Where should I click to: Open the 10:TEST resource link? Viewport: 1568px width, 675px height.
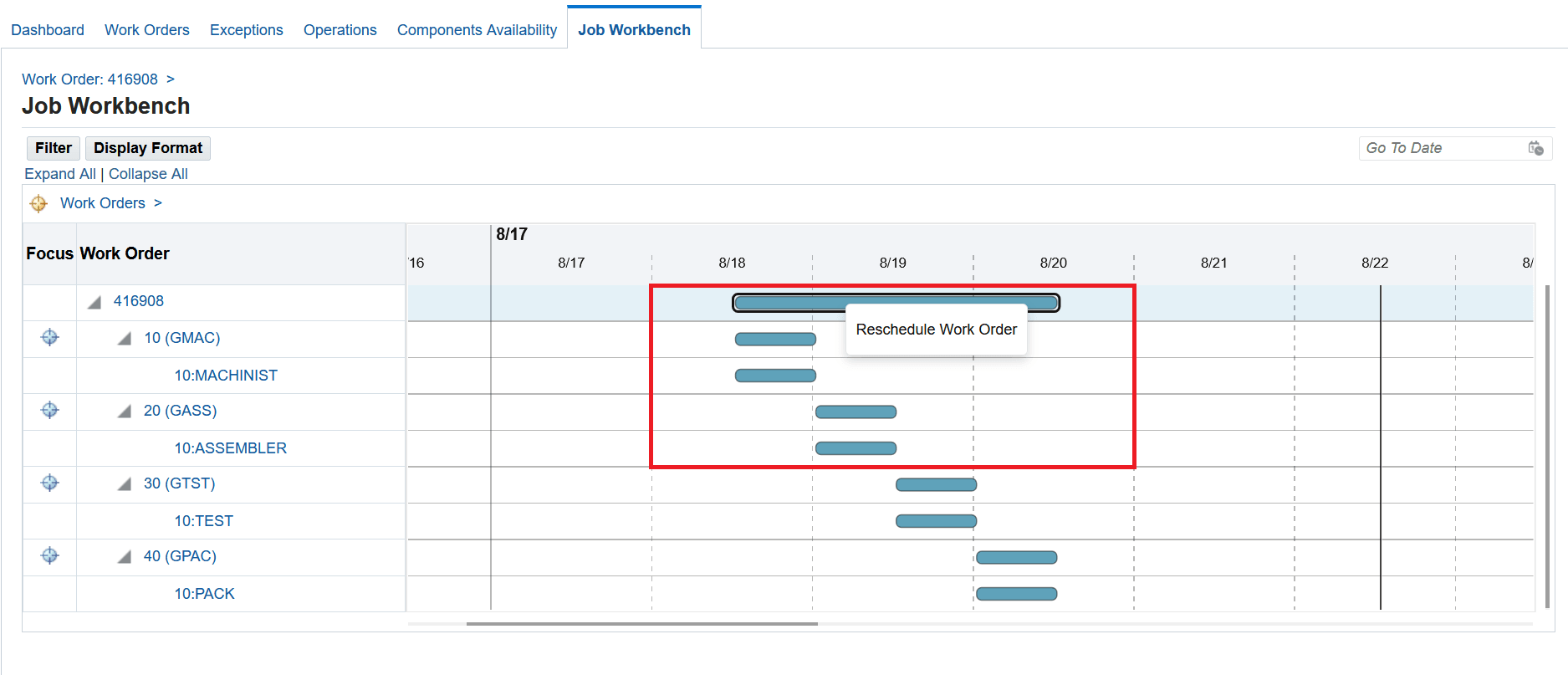[204, 521]
